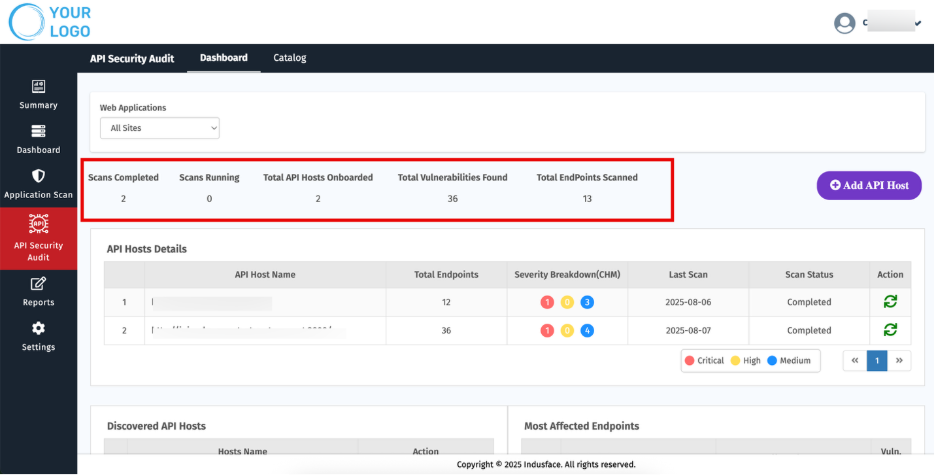The width and height of the screenshot is (936, 475).
Task: Click the Scan Status column header
Action: 809,274
